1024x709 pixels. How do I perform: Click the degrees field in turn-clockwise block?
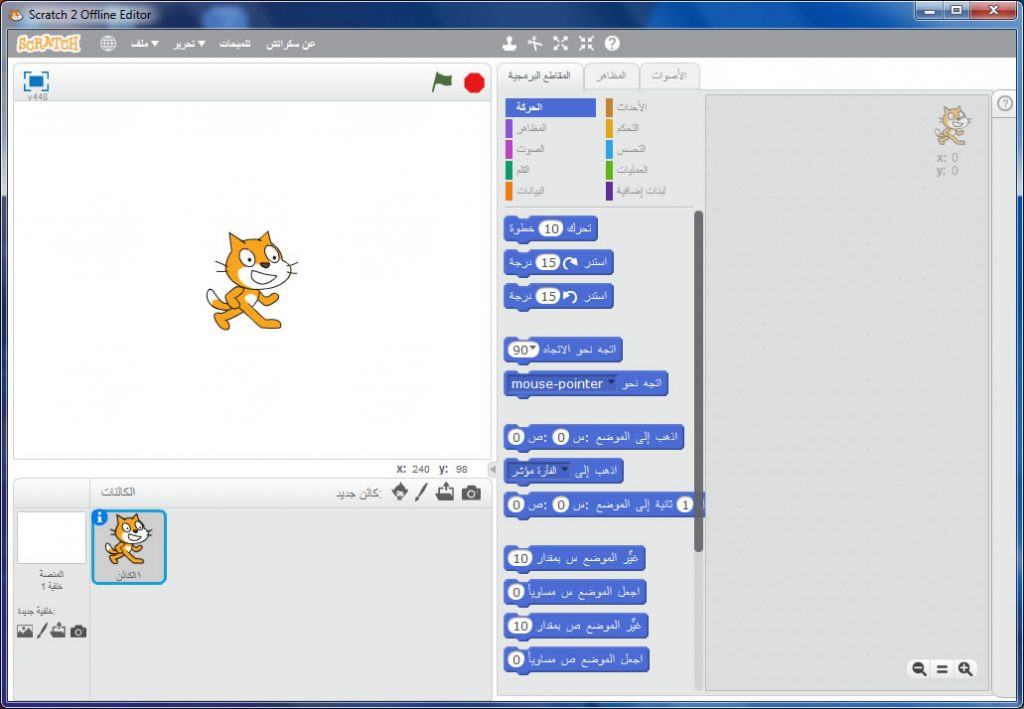pyautogui.click(x=547, y=262)
